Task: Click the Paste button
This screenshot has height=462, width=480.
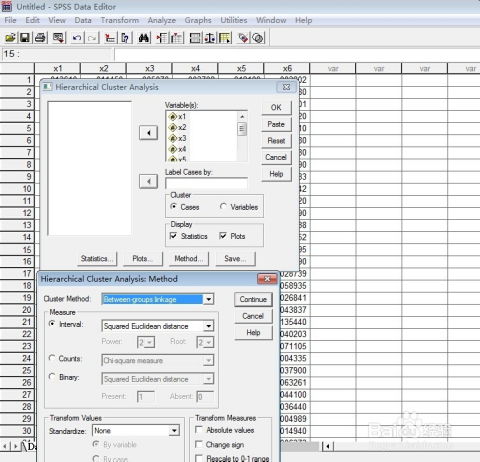Action: (276, 124)
